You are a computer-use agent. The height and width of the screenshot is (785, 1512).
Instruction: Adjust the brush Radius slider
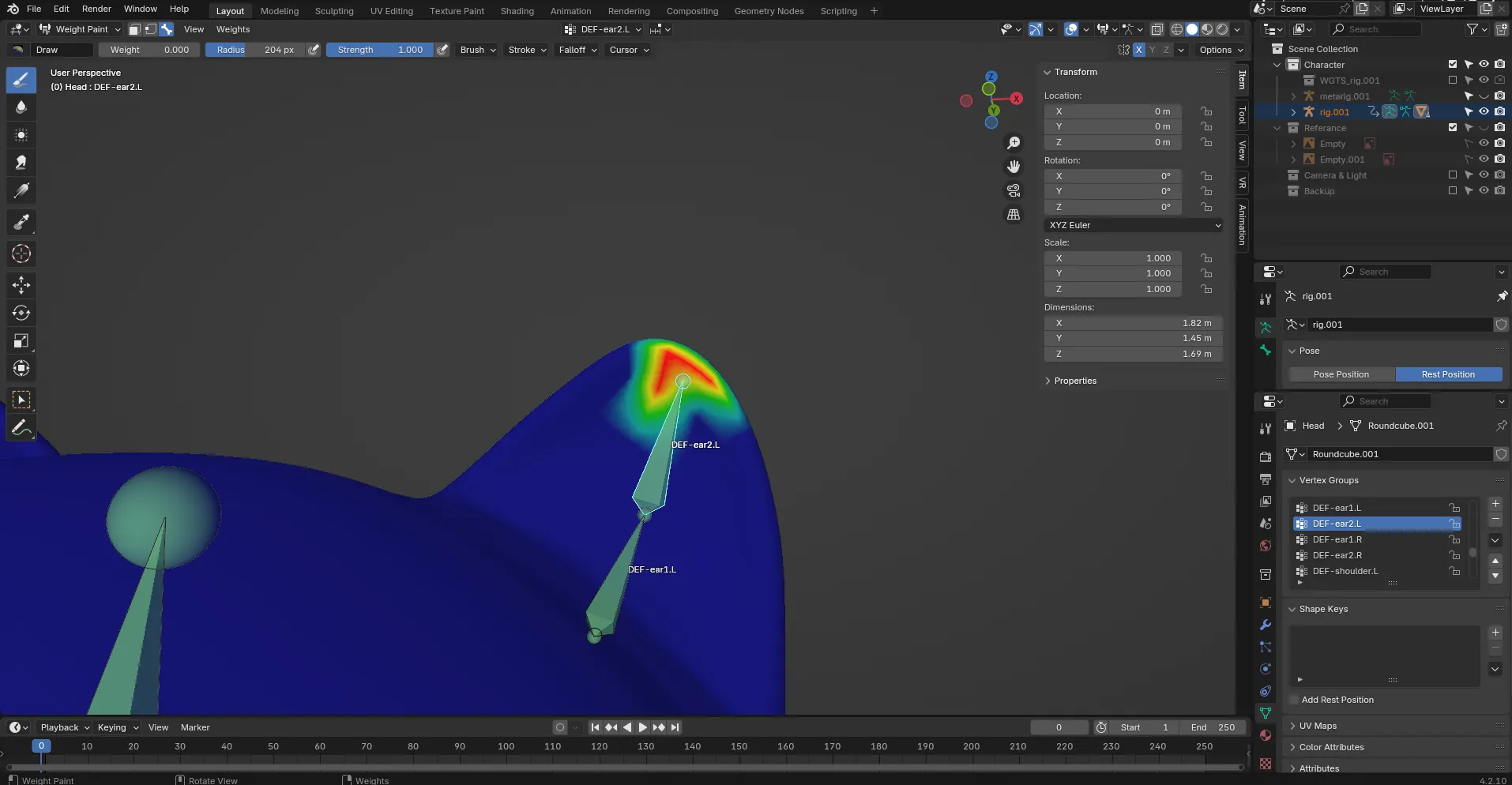pyautogui.click(x=254, y=50)
